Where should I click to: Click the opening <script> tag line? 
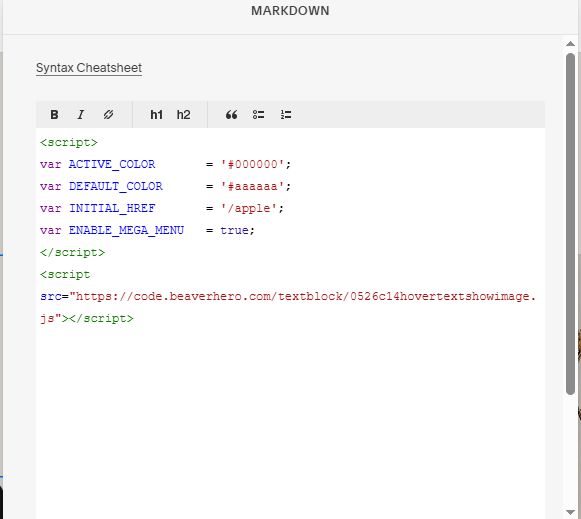point(69,143)
